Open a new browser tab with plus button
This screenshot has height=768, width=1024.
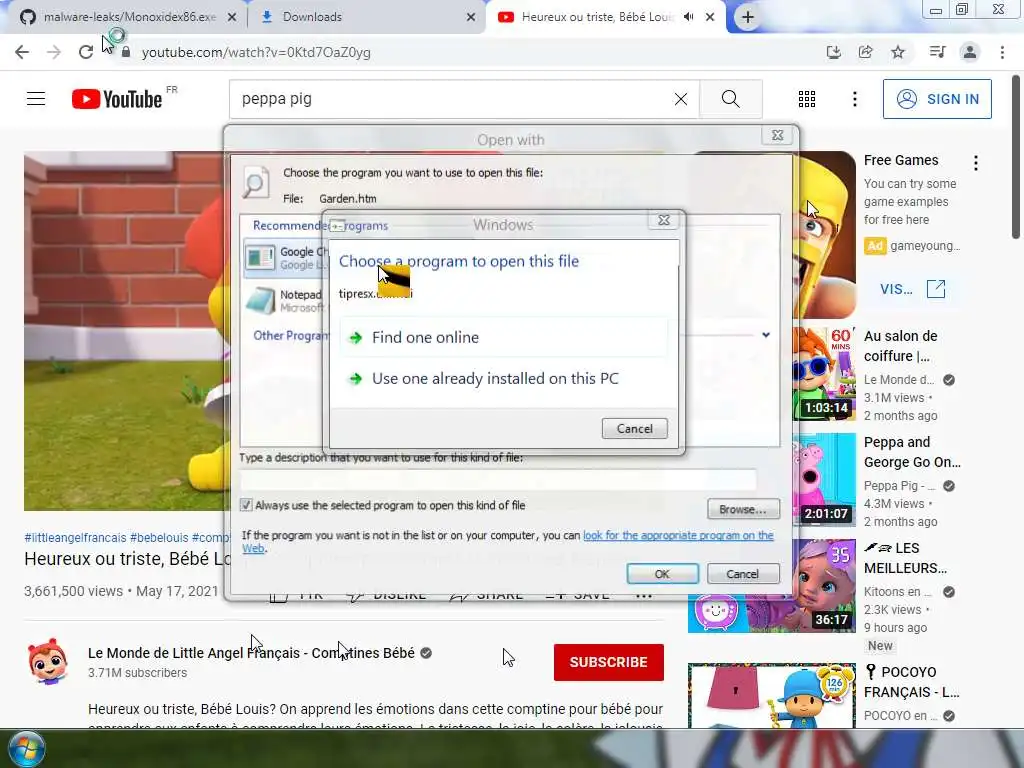click(x=748, y=17)
